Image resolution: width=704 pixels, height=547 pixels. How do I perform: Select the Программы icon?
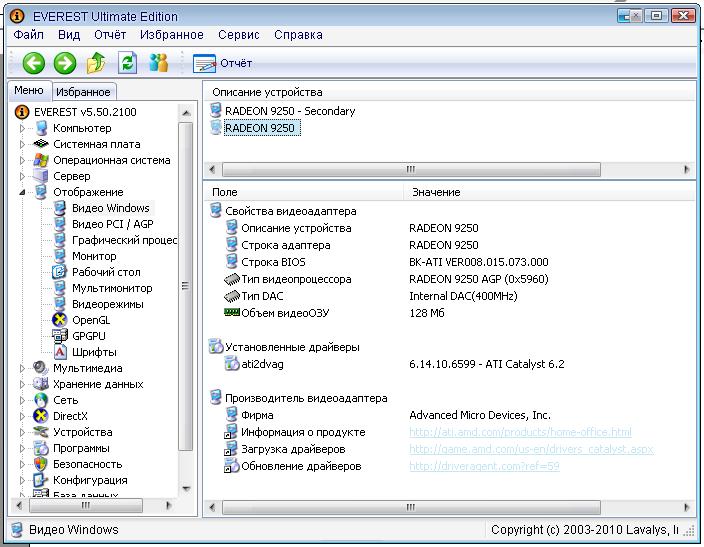pos(41,448)
